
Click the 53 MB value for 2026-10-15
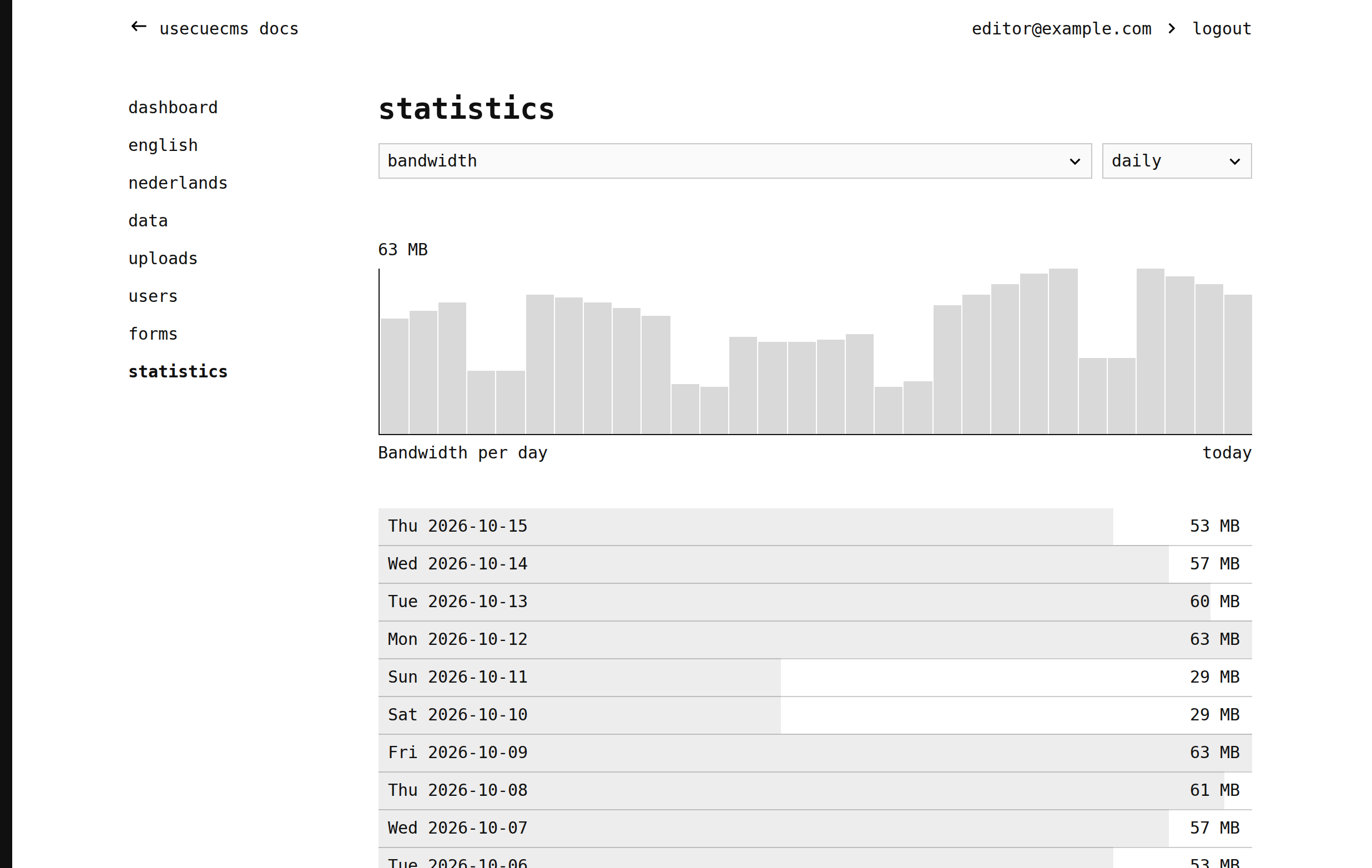click(1215, 526)
